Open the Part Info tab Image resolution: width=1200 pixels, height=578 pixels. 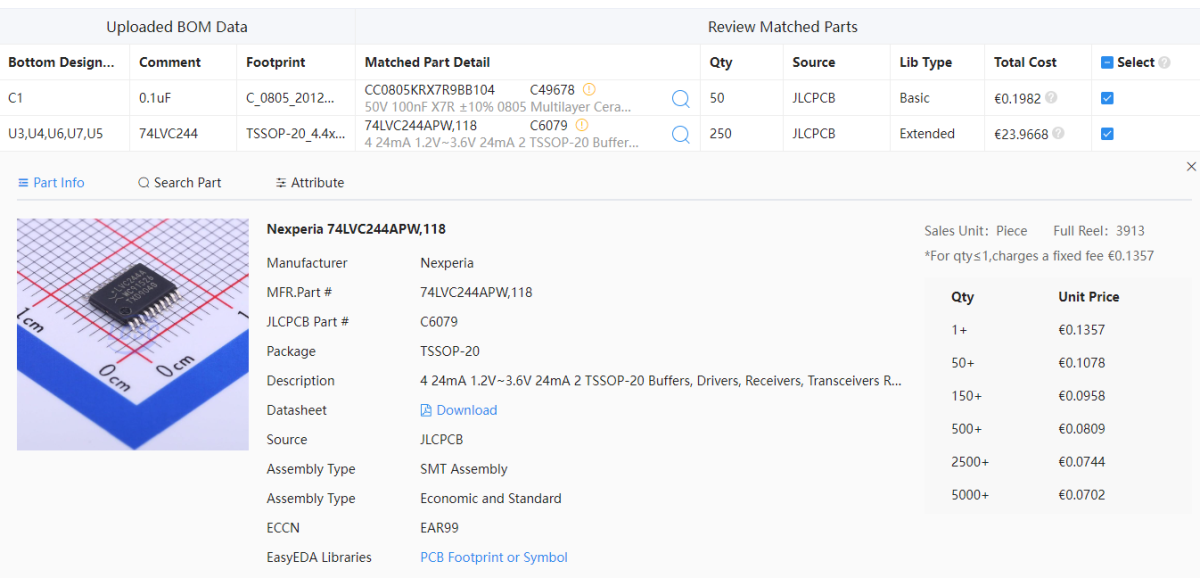51,183
